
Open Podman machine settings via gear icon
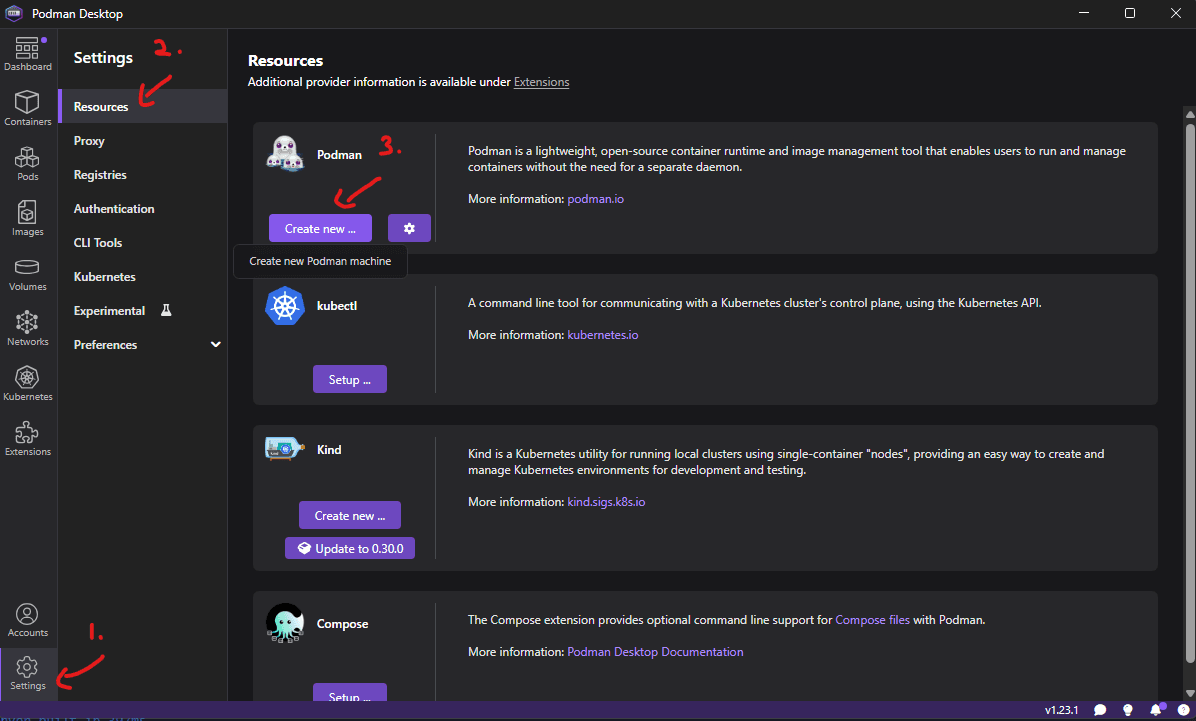pyautogui.click(x=409, y=228)
